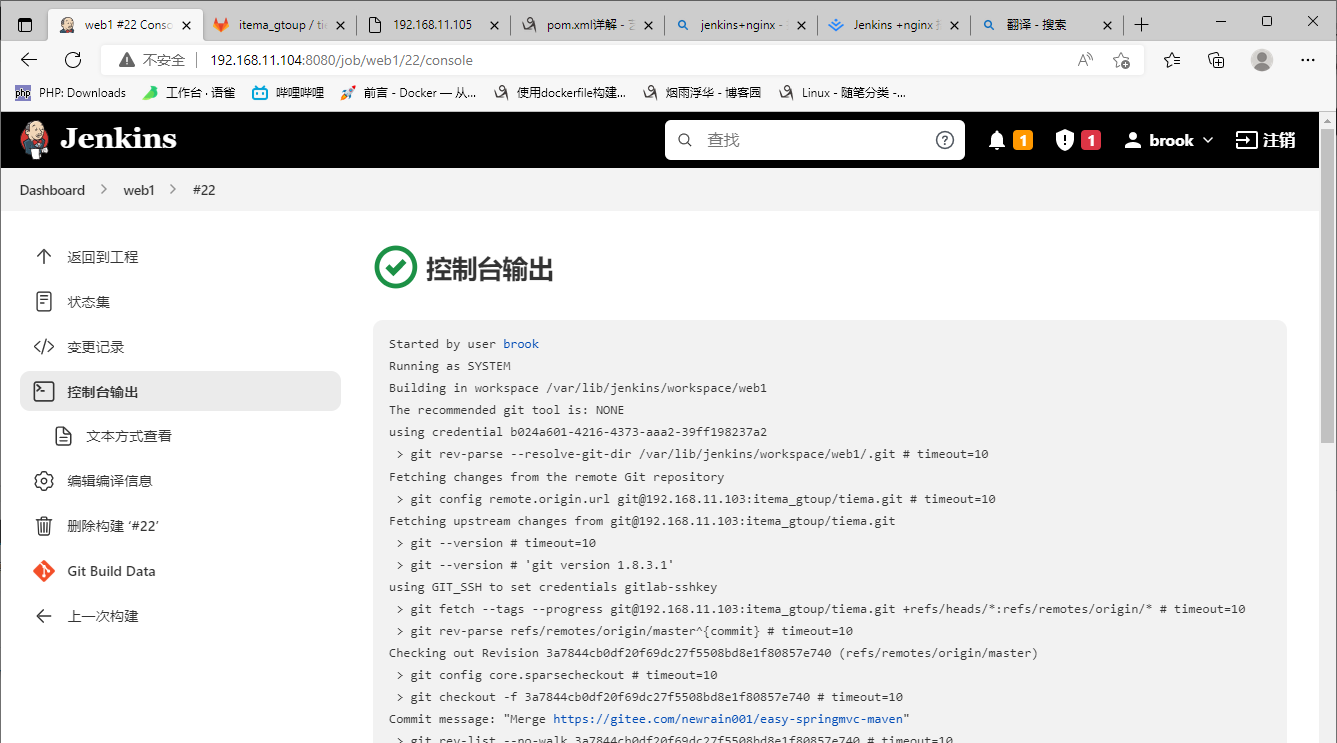Click the browser back arrow
Viewport: 1337px width, 743px height.
(x=29, y=60)
